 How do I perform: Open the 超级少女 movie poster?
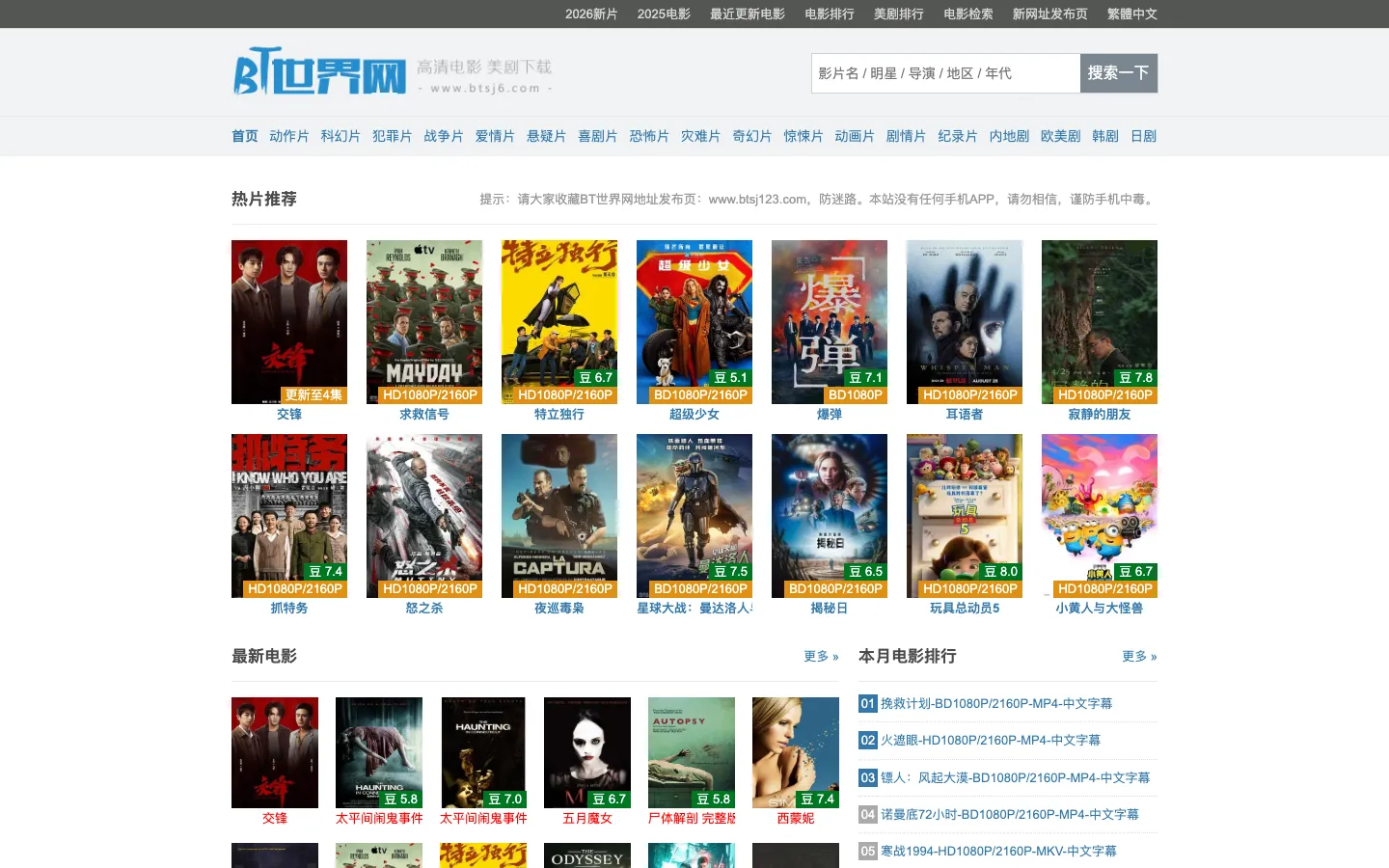[x=694, y=322]
